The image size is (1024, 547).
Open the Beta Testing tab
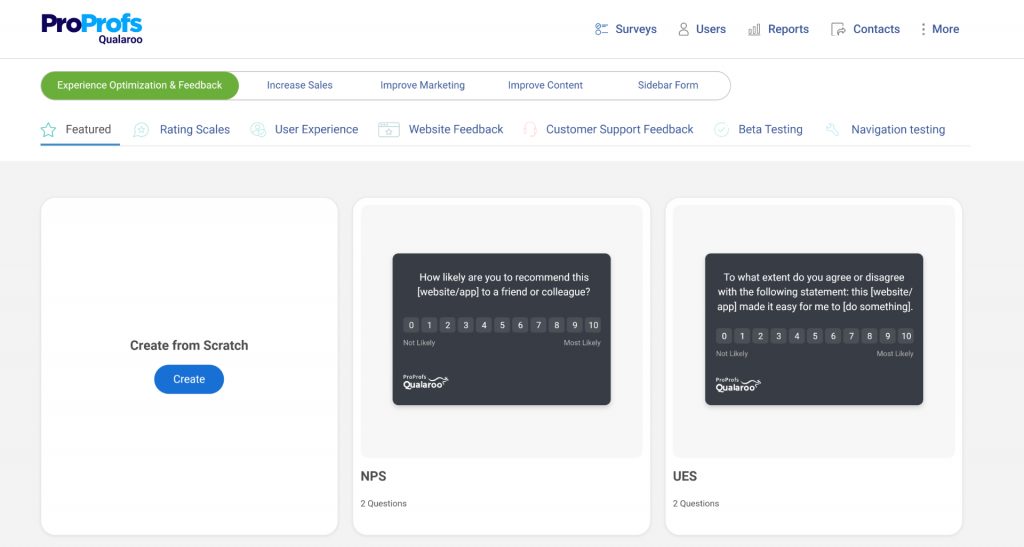pos(758,130)
